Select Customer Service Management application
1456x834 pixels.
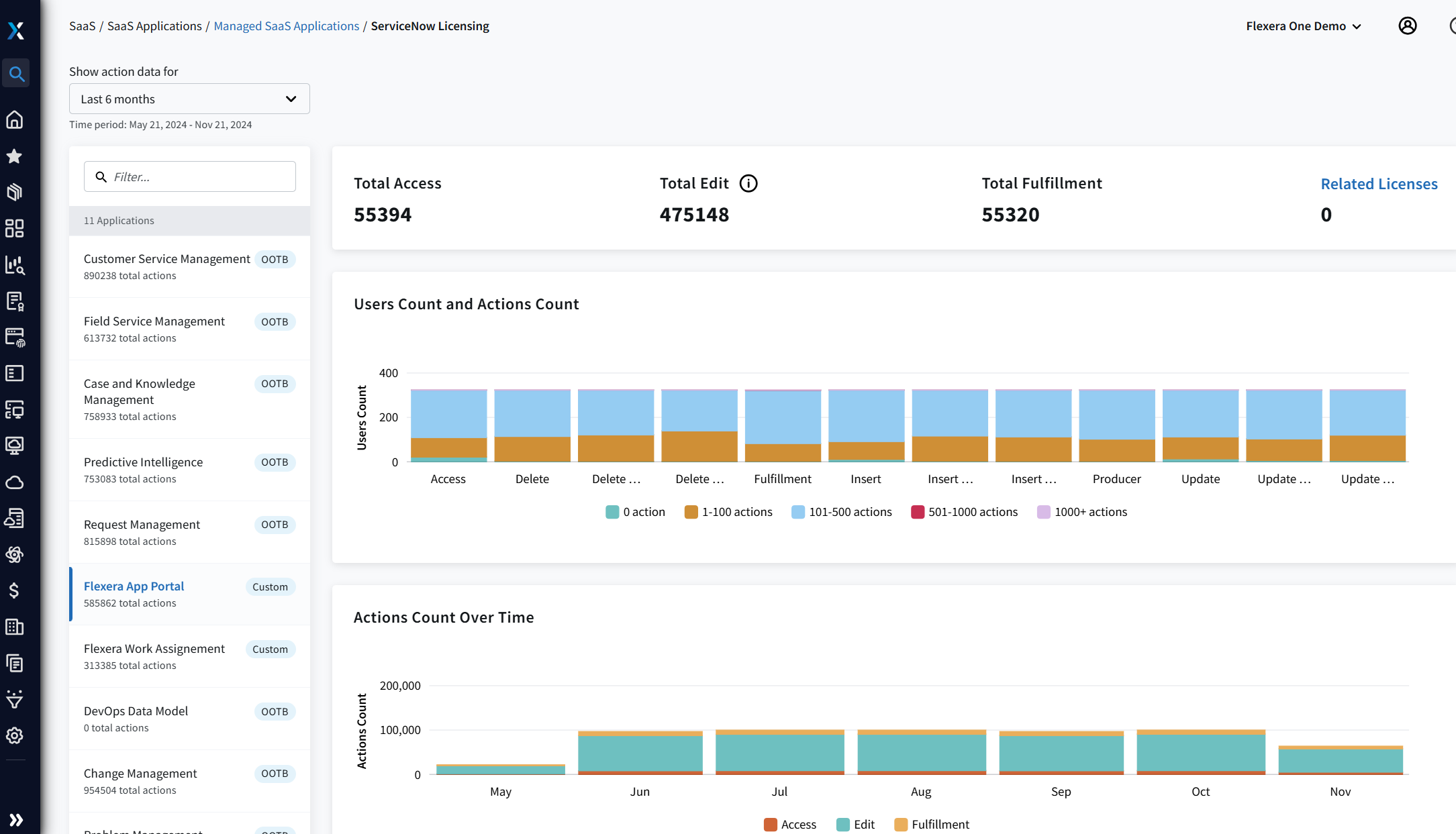point(166,260)
